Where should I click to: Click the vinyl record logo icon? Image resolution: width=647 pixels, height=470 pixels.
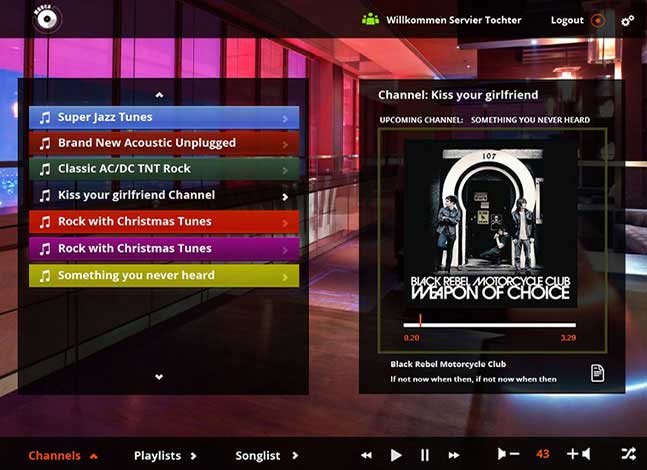tap(47, 18)
